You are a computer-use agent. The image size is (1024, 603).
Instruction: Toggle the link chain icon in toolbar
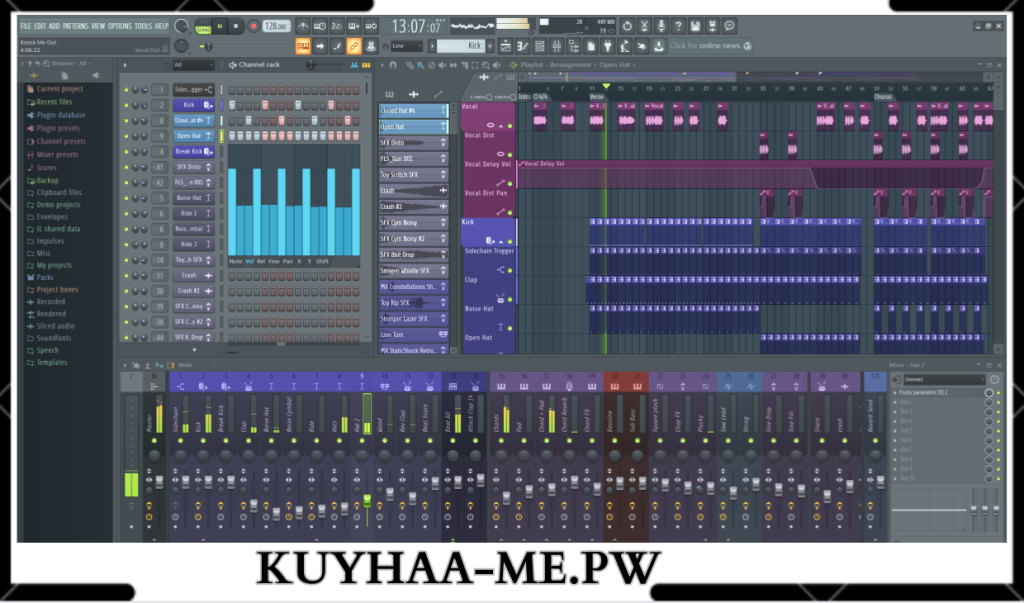click(353, 46)
